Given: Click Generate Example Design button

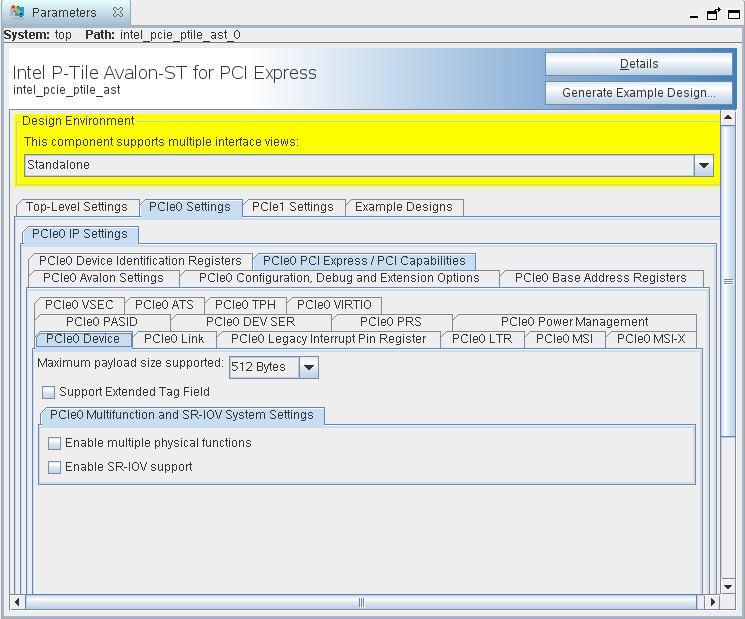Looking at the screenshot, I should pos(639,93).
